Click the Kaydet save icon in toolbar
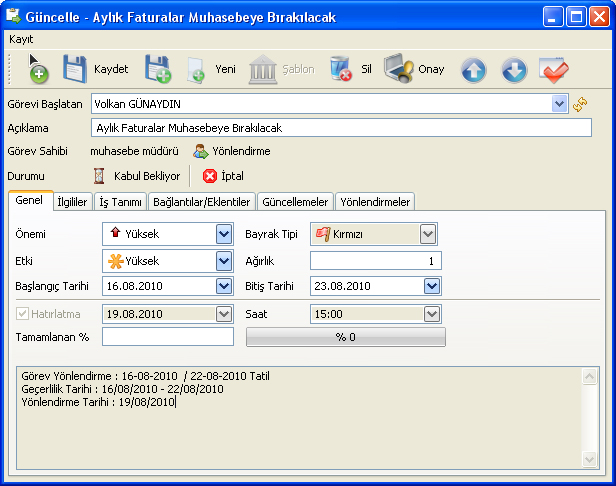The height and width of the screenshot is (486, 616). pyautogui.click(x=76, y=69)
